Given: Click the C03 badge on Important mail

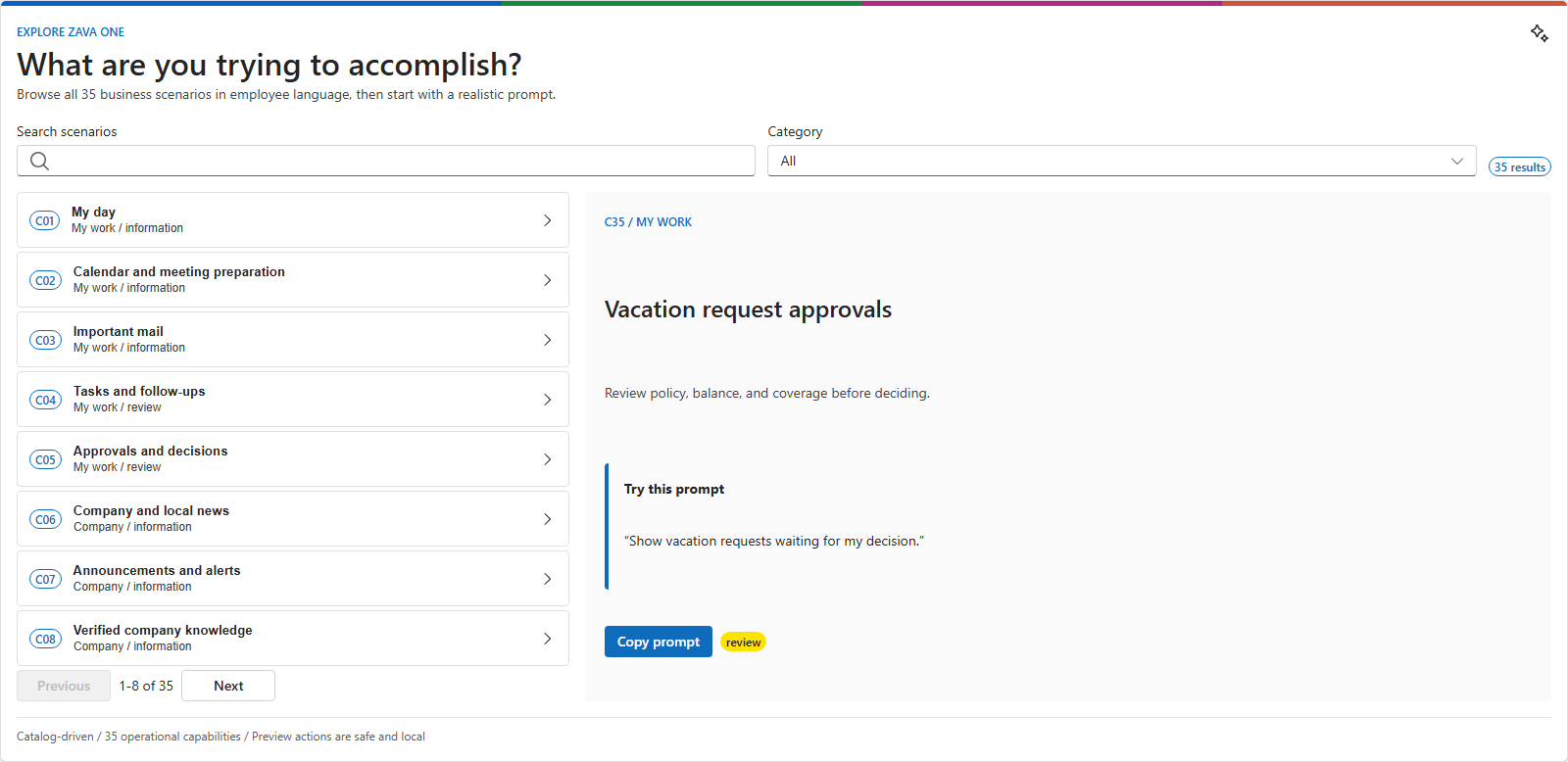Looking at the screenshot, I should click(45, 340).
